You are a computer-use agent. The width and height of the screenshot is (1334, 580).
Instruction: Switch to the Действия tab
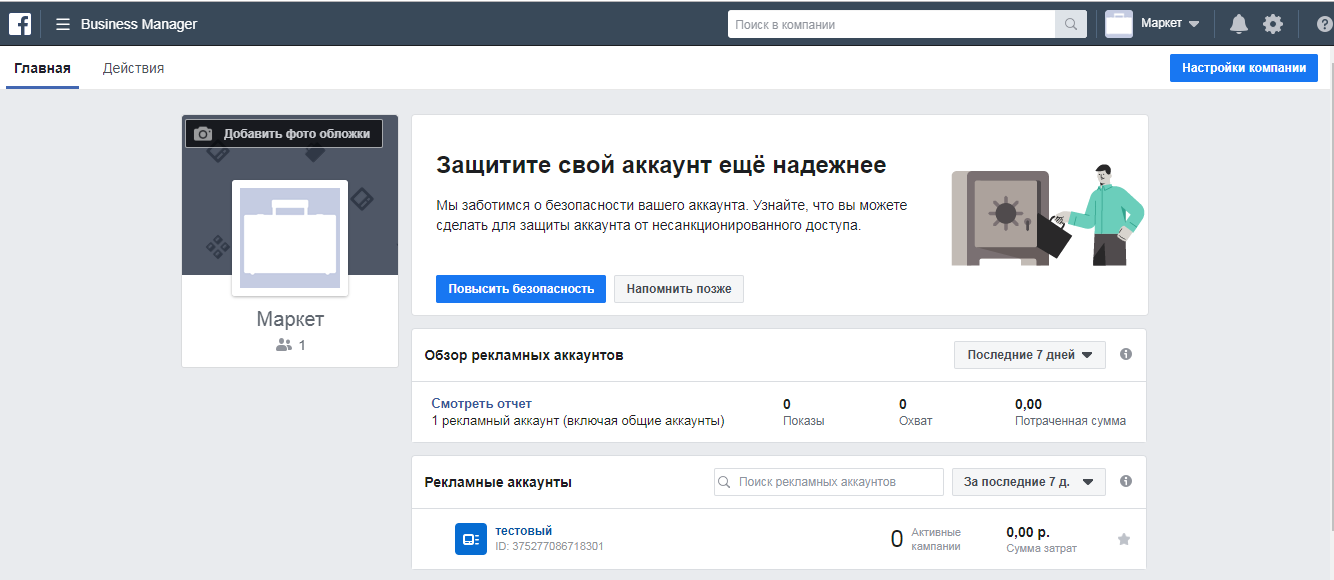(x=133, y=68)
